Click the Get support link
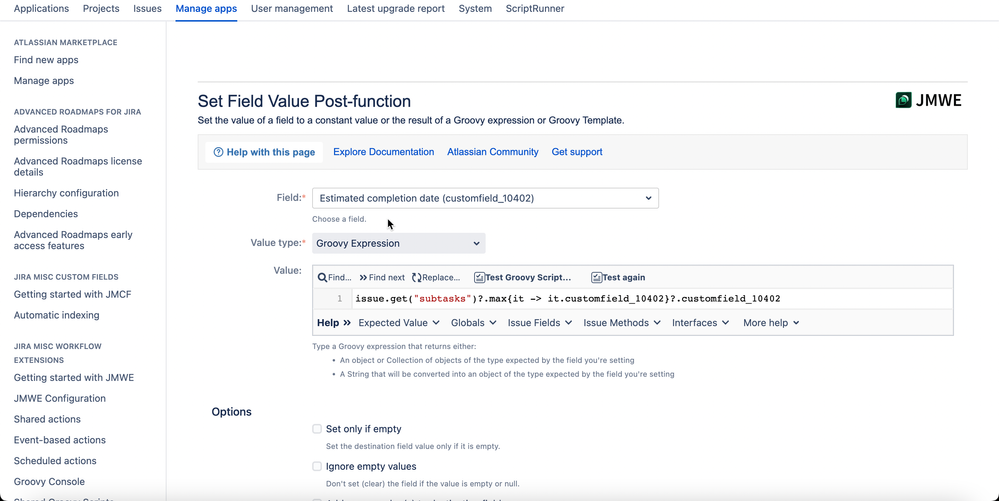Screen dimensions: 999x501 tap(577, 152)
